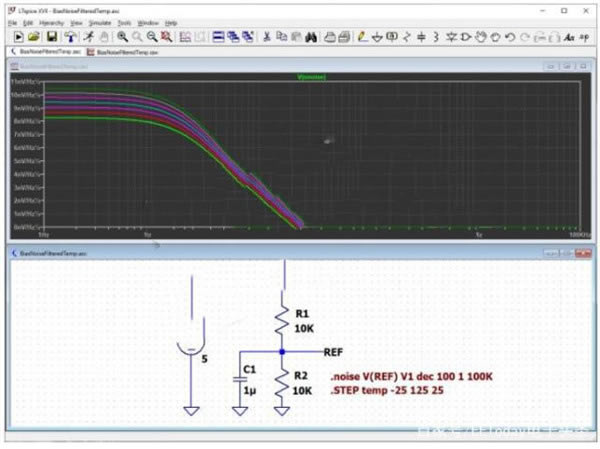Click the V(onoise) trace label
This screenshot has width=600, height=449.
pyautogui.click(x=313, y=76)
